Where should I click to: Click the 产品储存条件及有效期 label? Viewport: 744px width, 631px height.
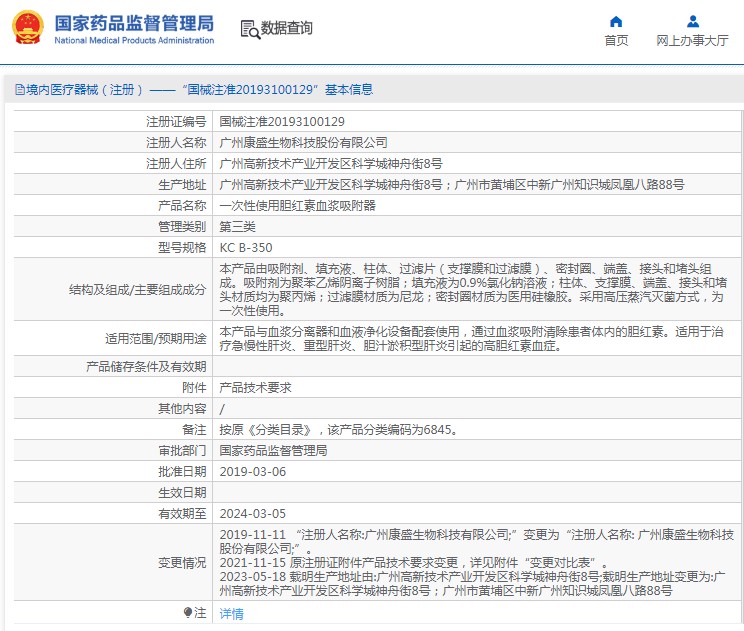click(146, 367)
